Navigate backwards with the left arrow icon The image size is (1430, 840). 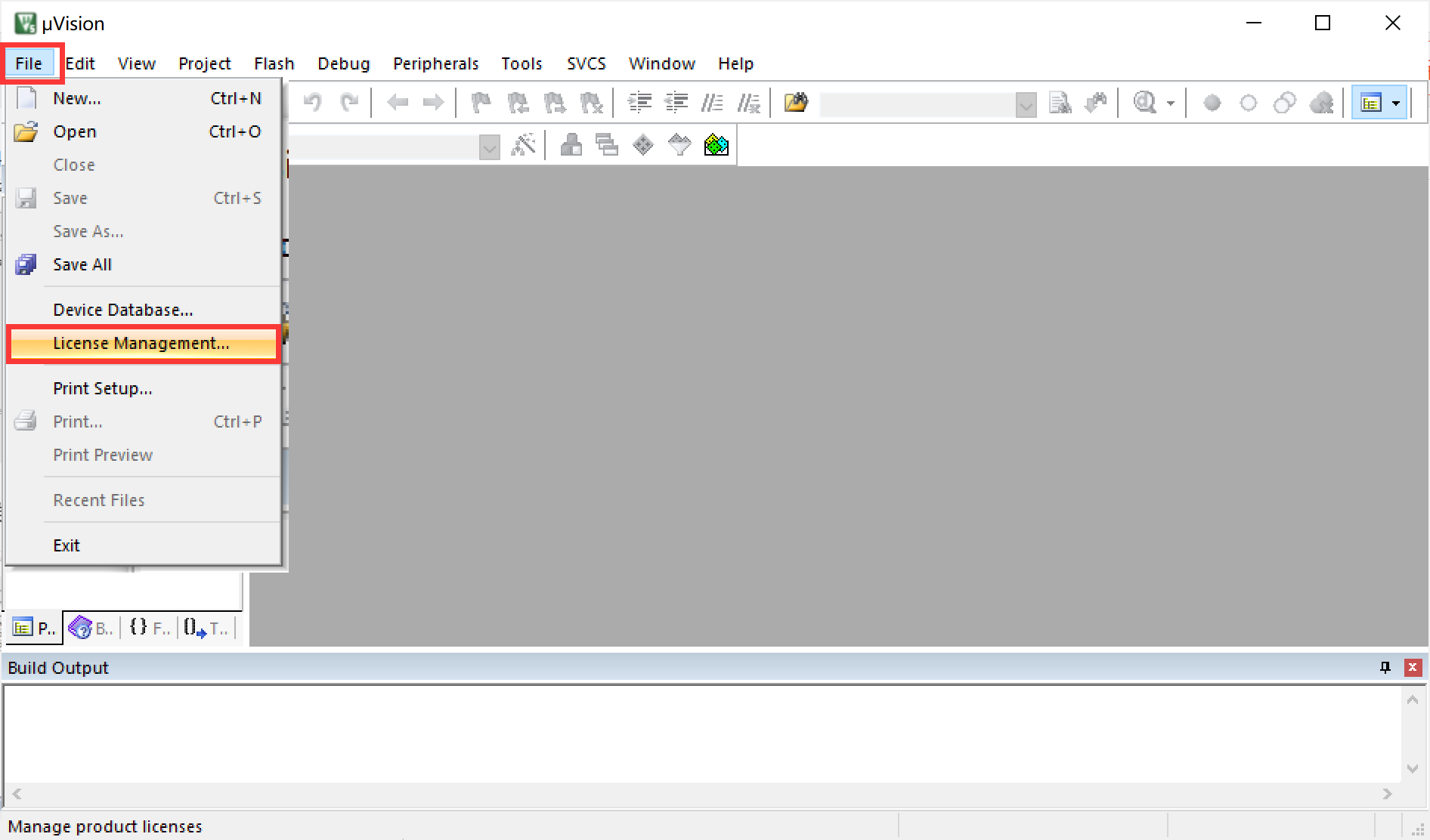[x=398, y=102]
